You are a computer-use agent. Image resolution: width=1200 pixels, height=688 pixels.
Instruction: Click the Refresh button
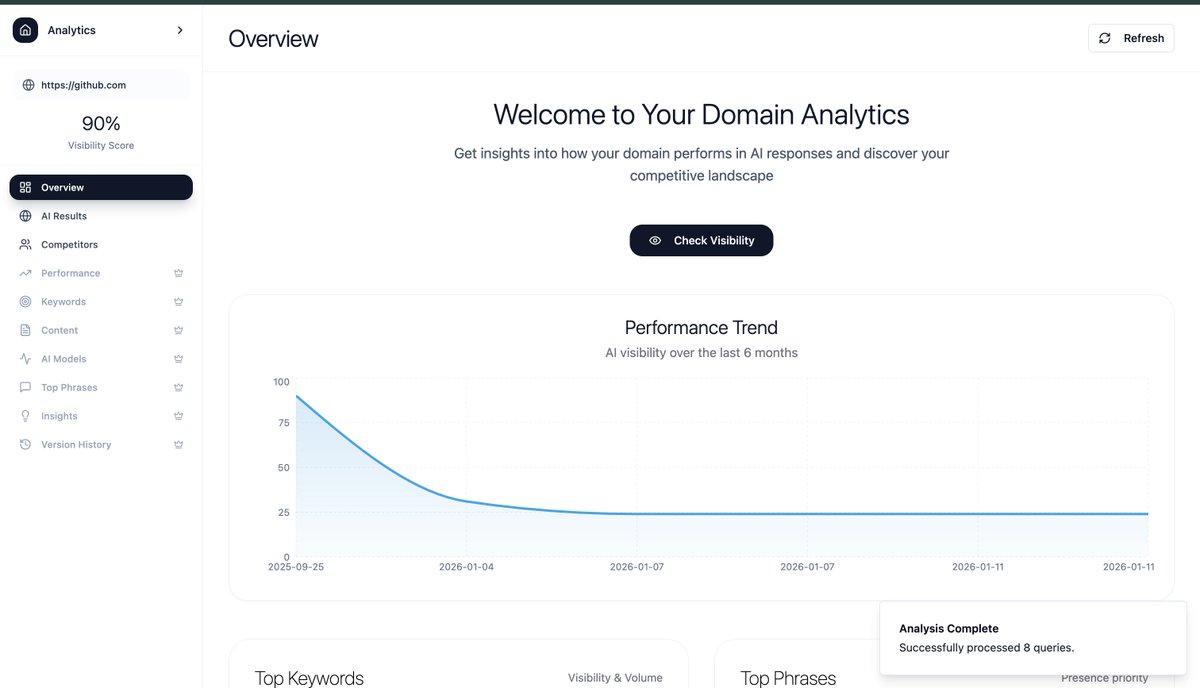pyautogui.click(x=1131, y=37)
